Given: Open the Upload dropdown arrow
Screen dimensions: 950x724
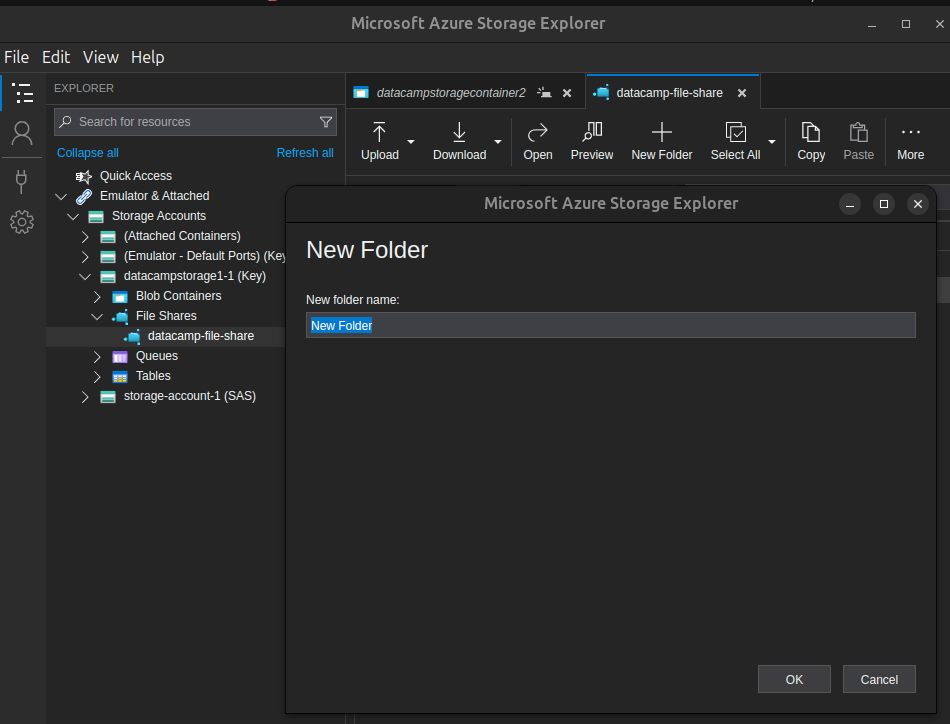Looking at the screenshot, I should [411, 141].
